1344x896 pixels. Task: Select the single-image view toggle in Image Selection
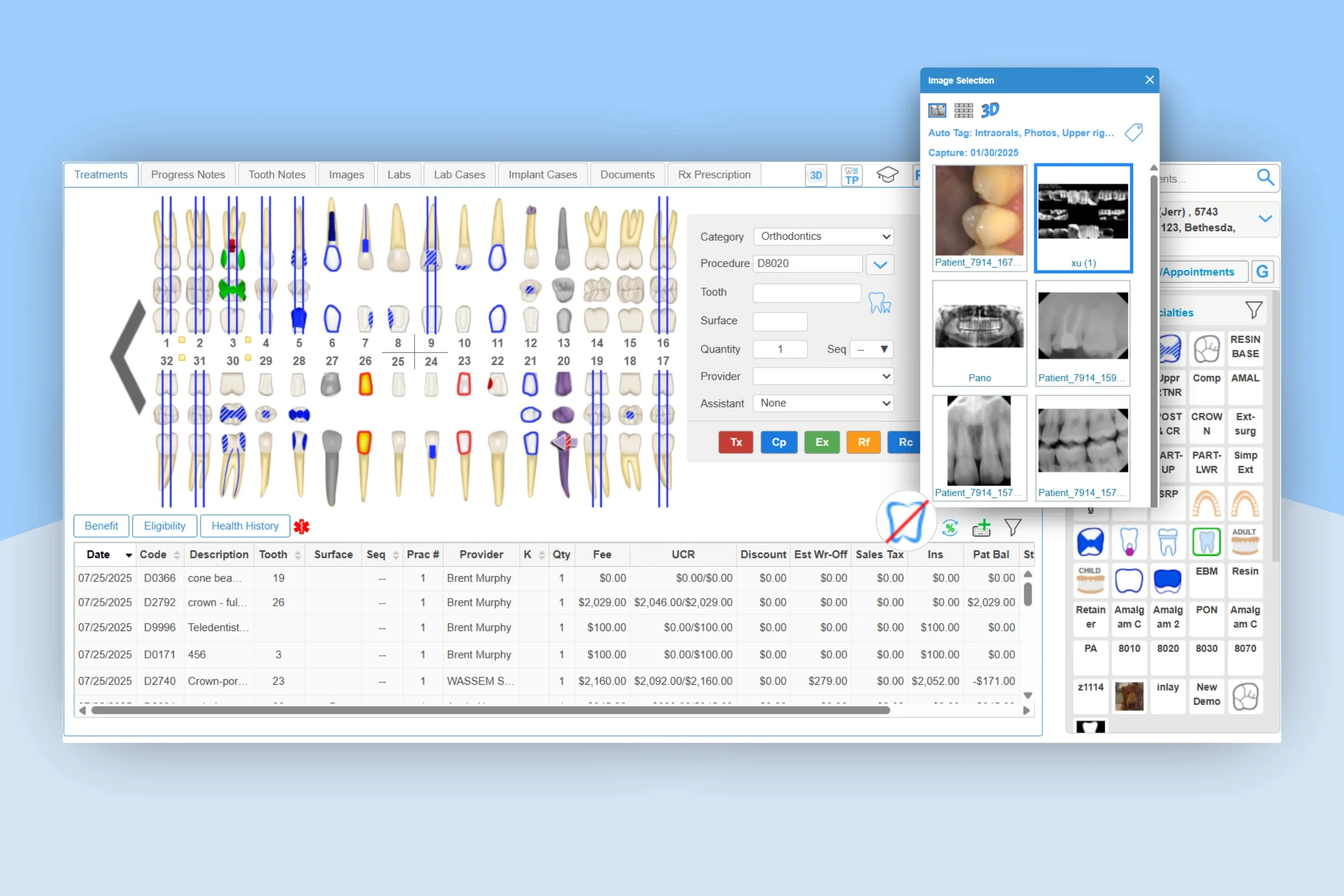(936, 110)
